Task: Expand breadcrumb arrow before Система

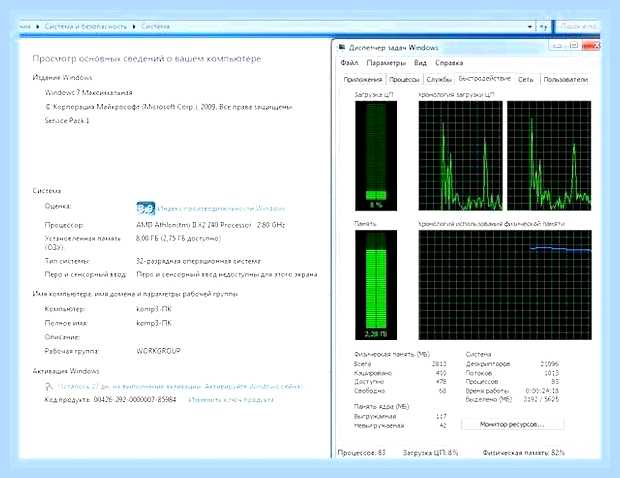Action: click(x=134, y=26)
